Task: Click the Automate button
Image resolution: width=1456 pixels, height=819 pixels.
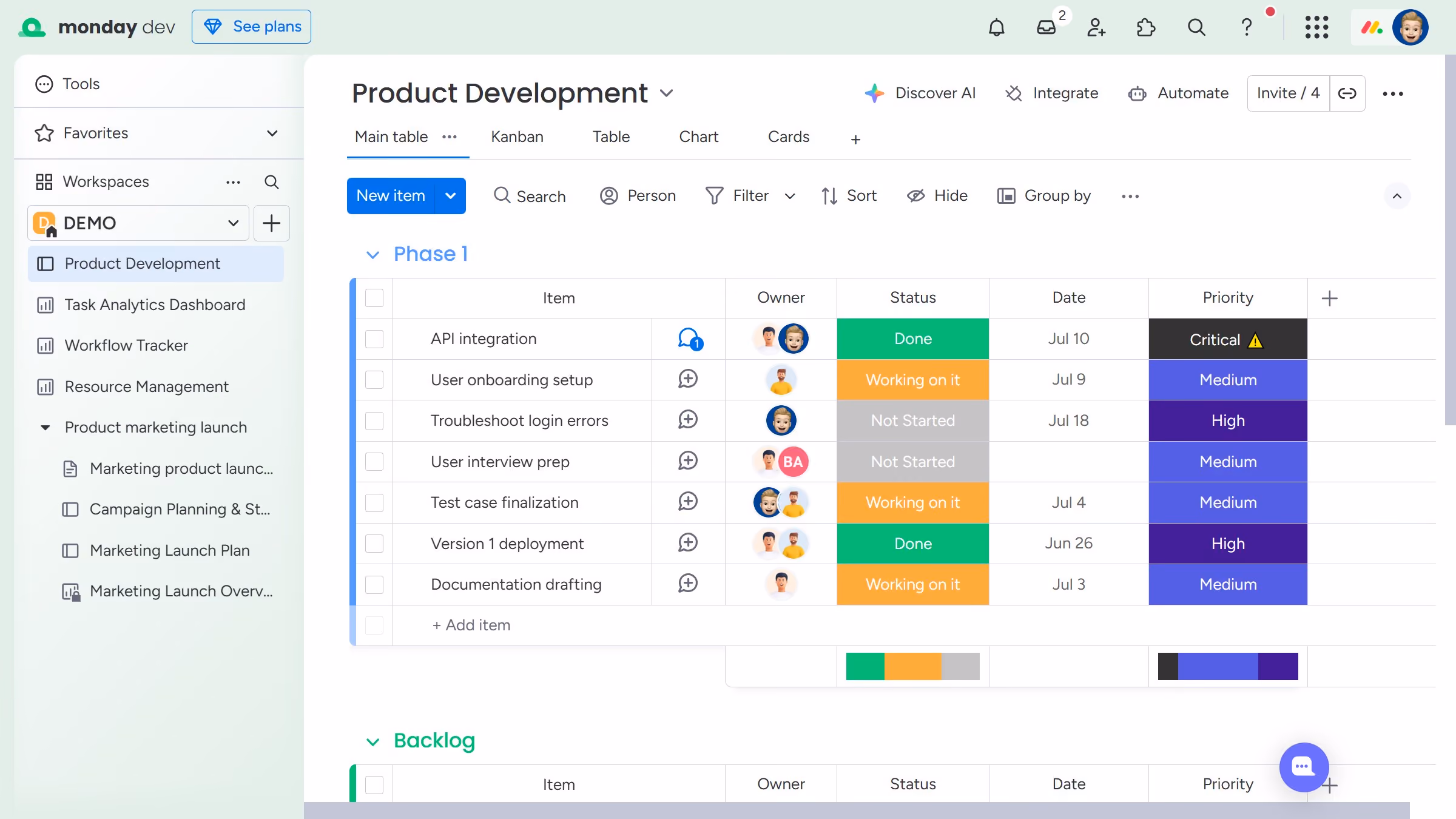Action: 1179,93
